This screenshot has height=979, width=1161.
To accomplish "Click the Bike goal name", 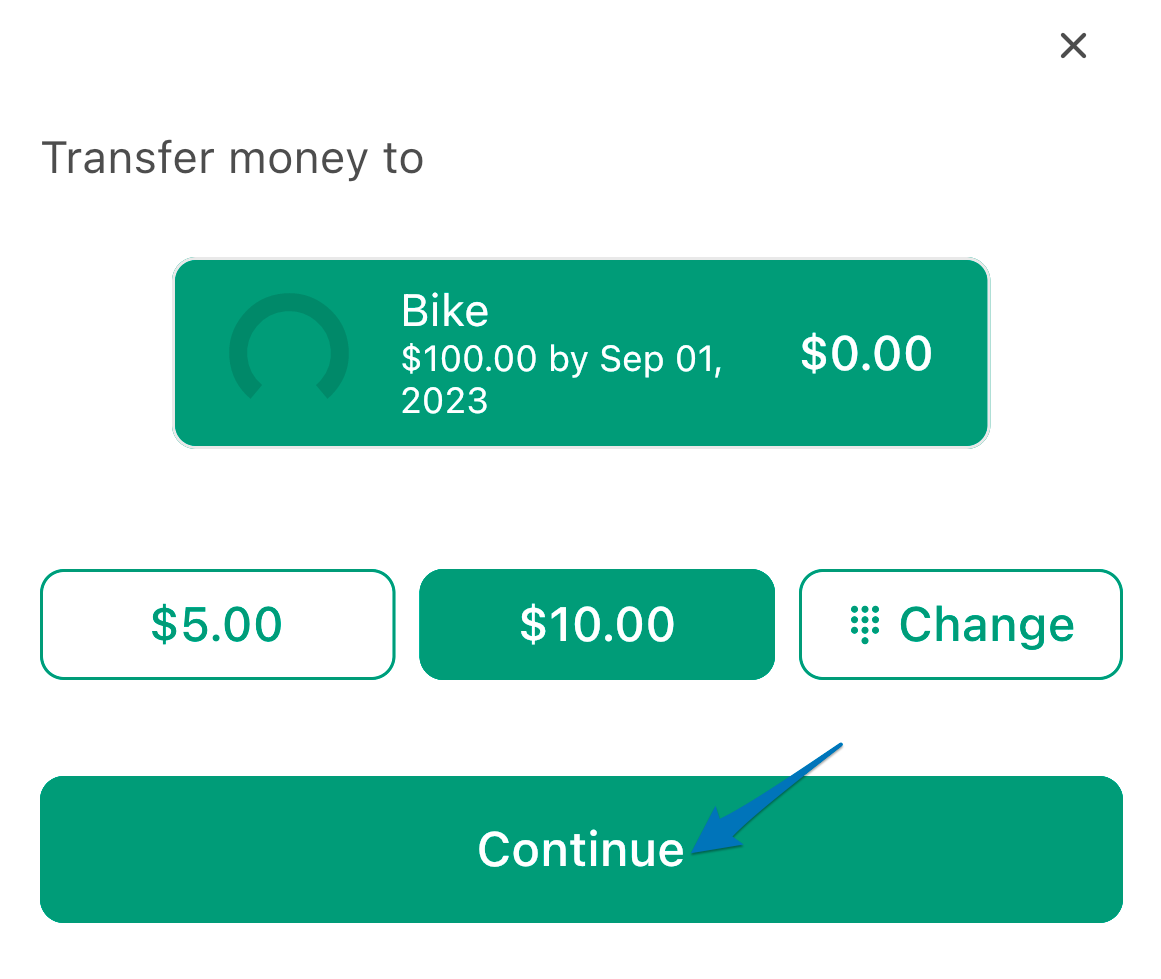I will pos(445,310).
